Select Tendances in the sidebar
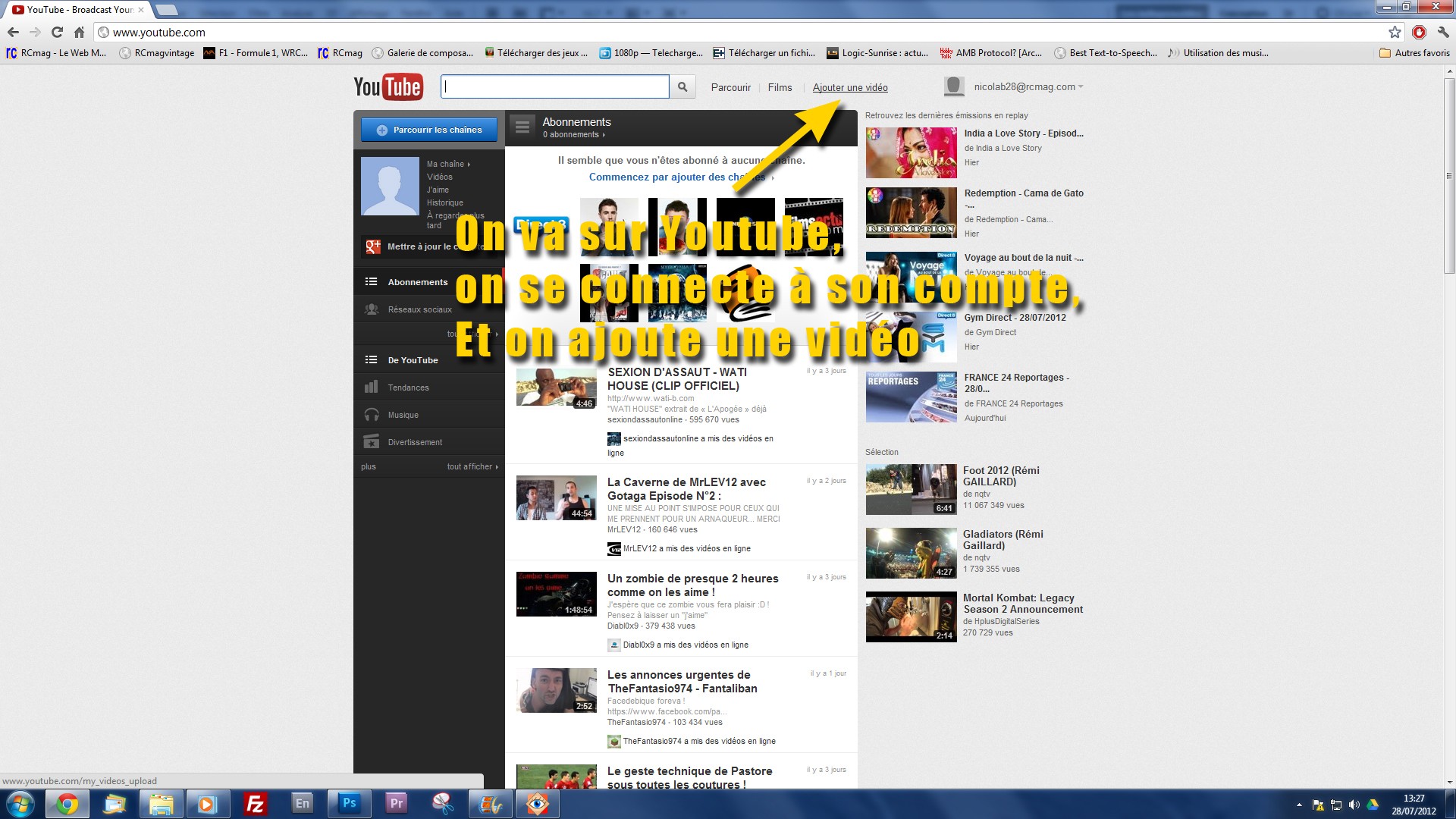This screenshot has width=1456, height=819. pos(429,387)
